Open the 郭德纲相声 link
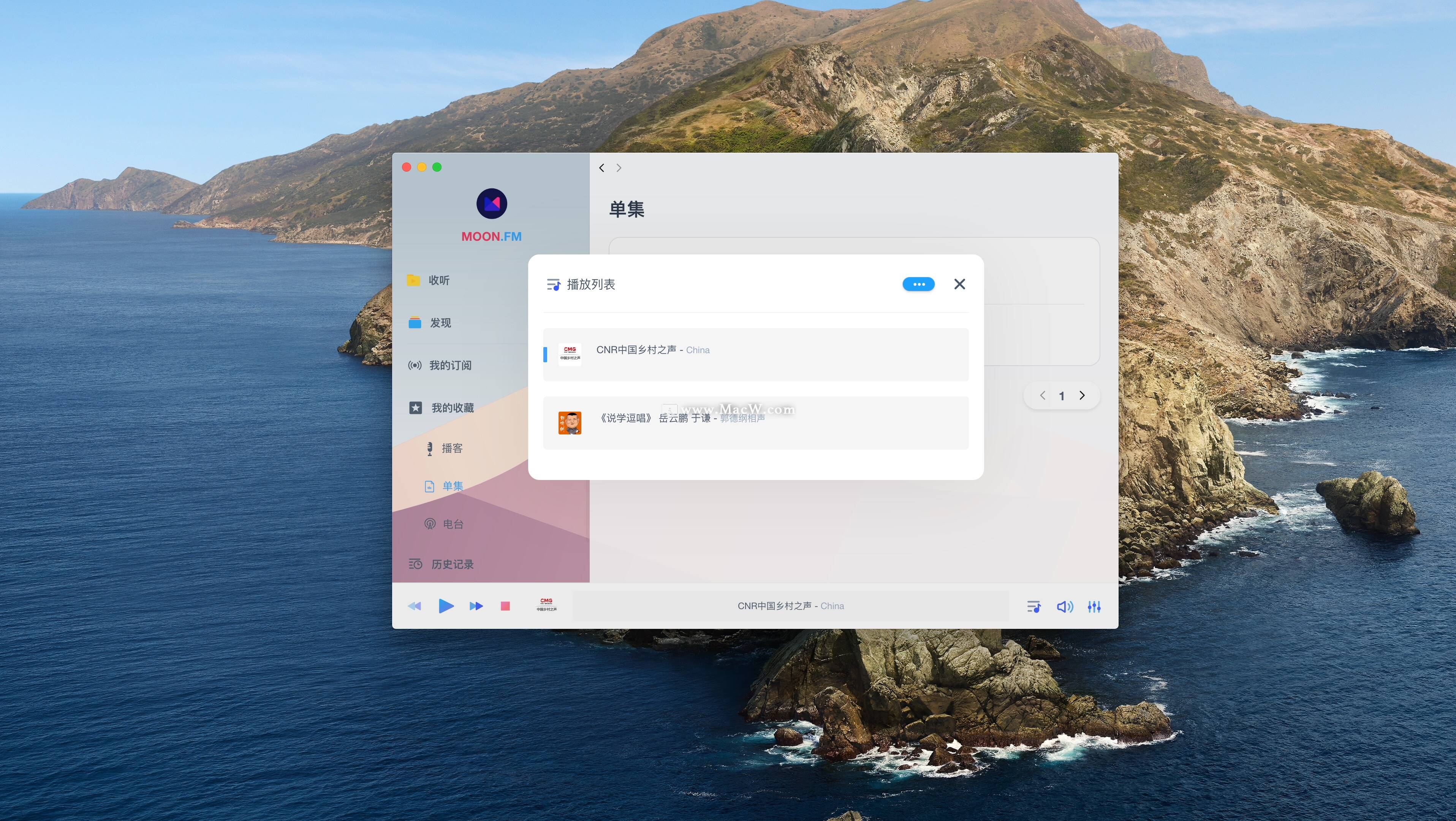1456x821 pixels. pyautogui.click(x=743, y=418)
